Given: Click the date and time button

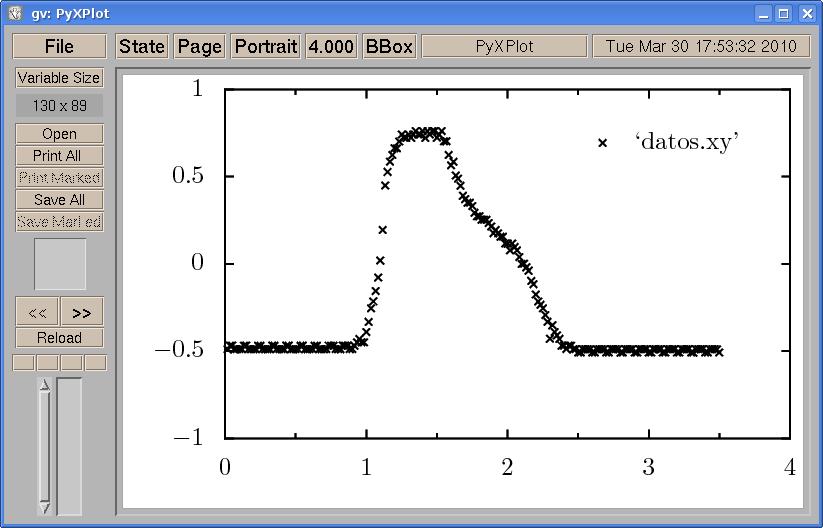Looking at the screenshot, I should click(700, 47).
